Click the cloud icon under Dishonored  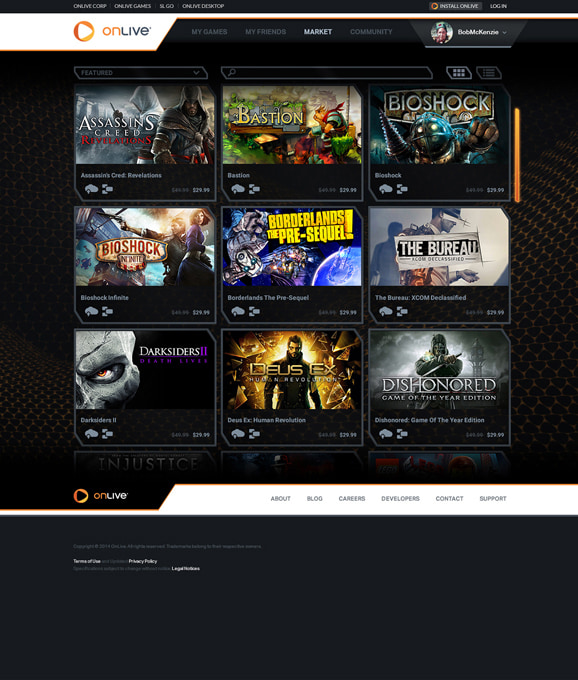(x=385, y=434)
